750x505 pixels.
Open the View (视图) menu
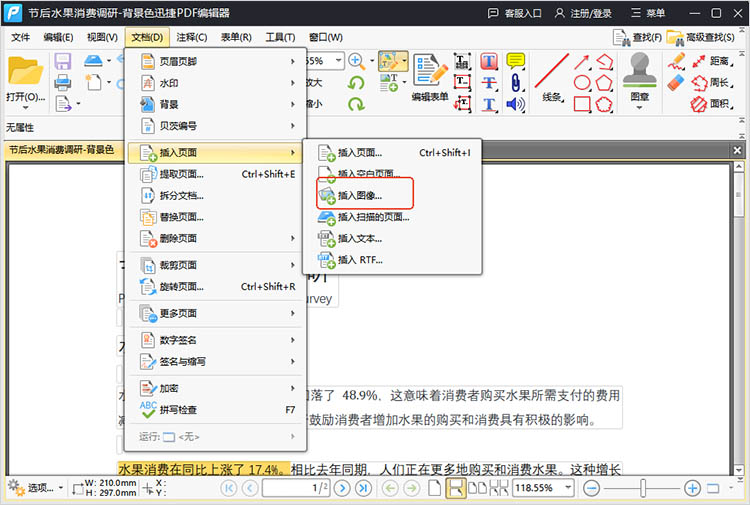tap(102, 37)
